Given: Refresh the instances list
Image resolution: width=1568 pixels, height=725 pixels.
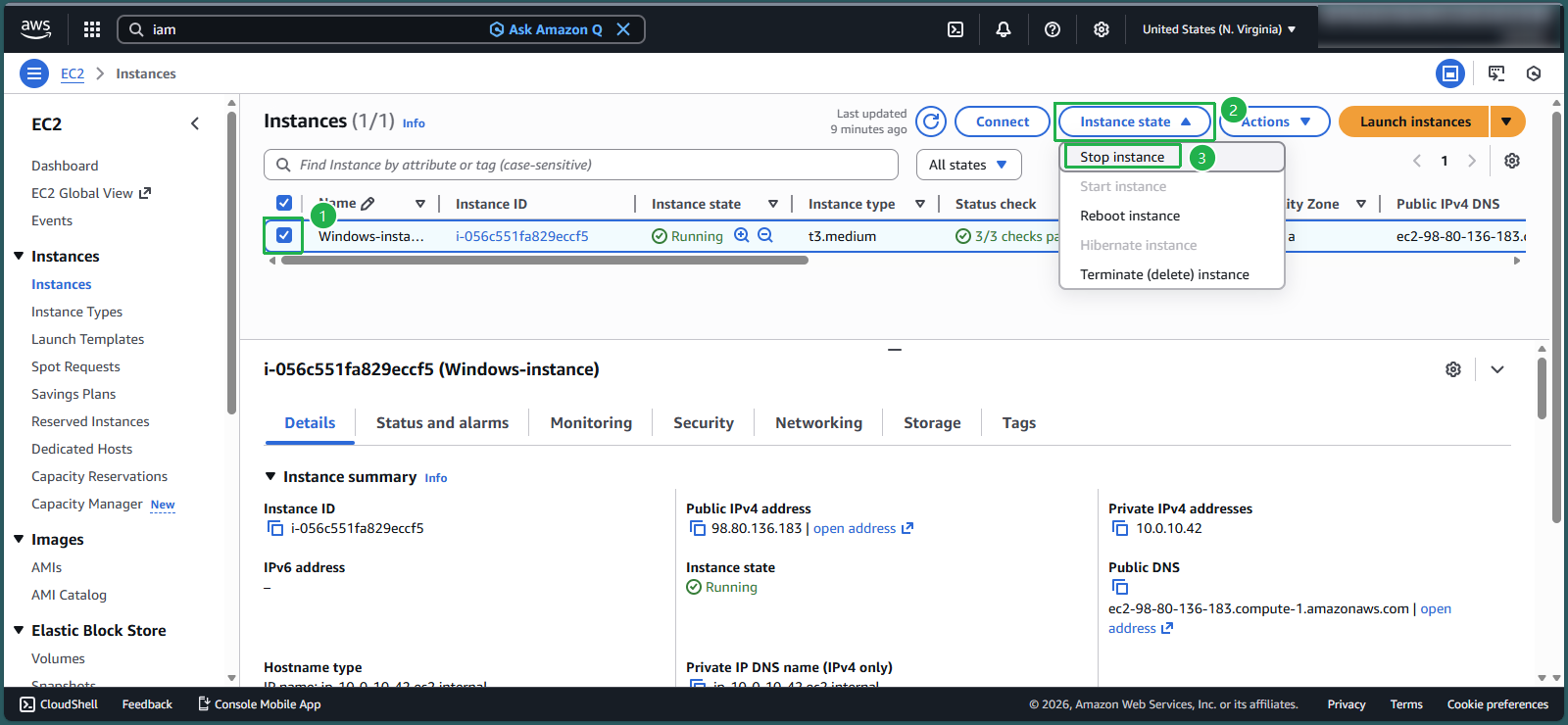Looking at the screenshot, I should (931, 121).
